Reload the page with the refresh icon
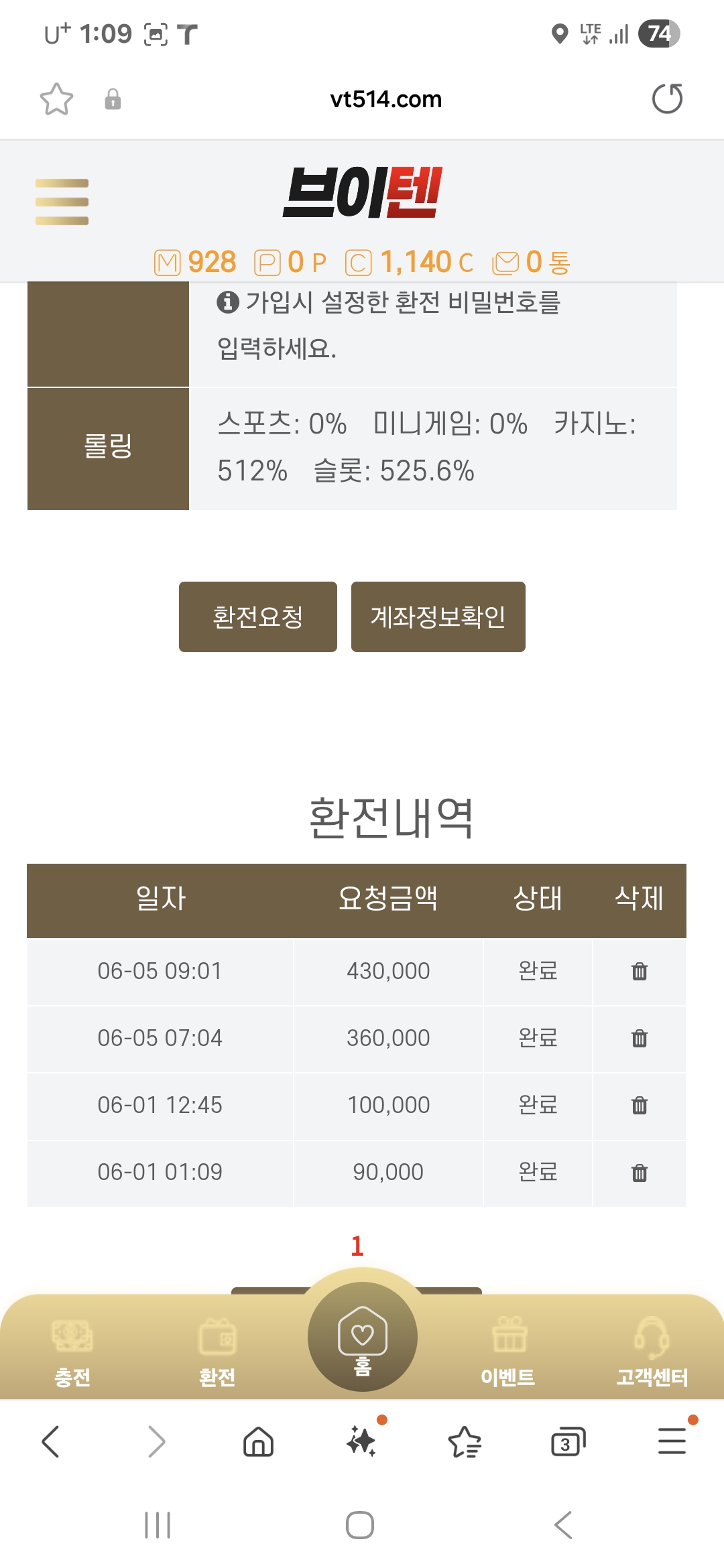The width and height of the screenshot is (724, 1568). coord(667,99)
